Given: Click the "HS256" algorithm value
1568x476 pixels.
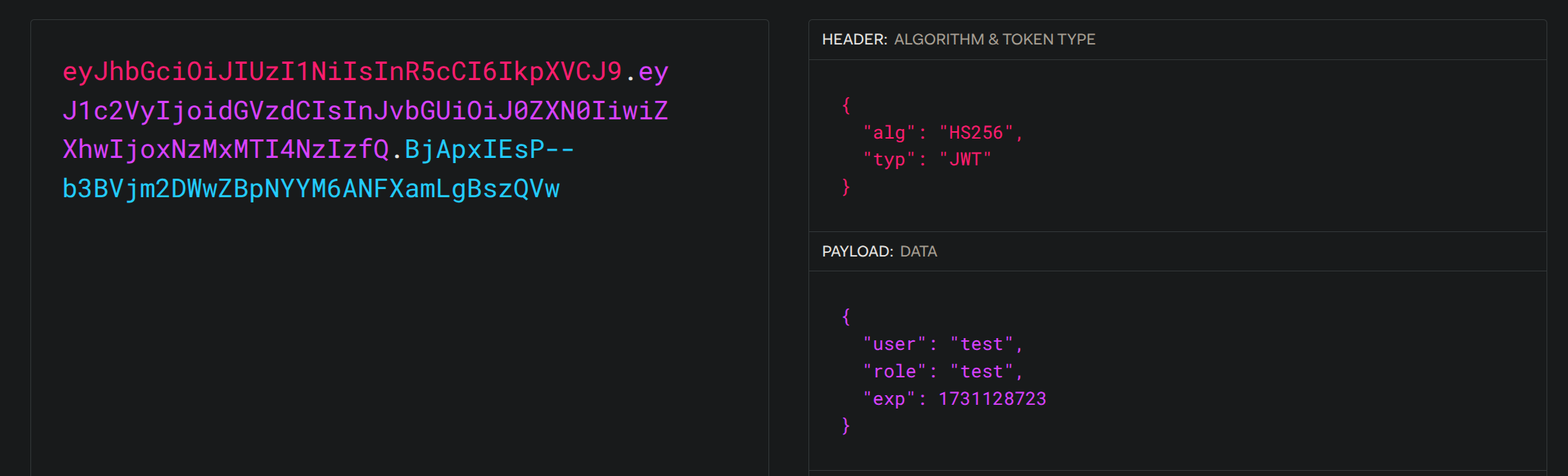Looking at the screenshot, I should [976, 133].
